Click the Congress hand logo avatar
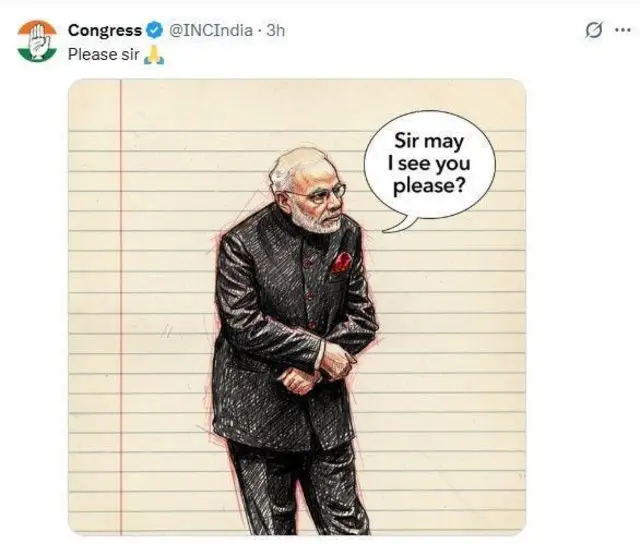The image size is (640, 544). click(37, 40)
